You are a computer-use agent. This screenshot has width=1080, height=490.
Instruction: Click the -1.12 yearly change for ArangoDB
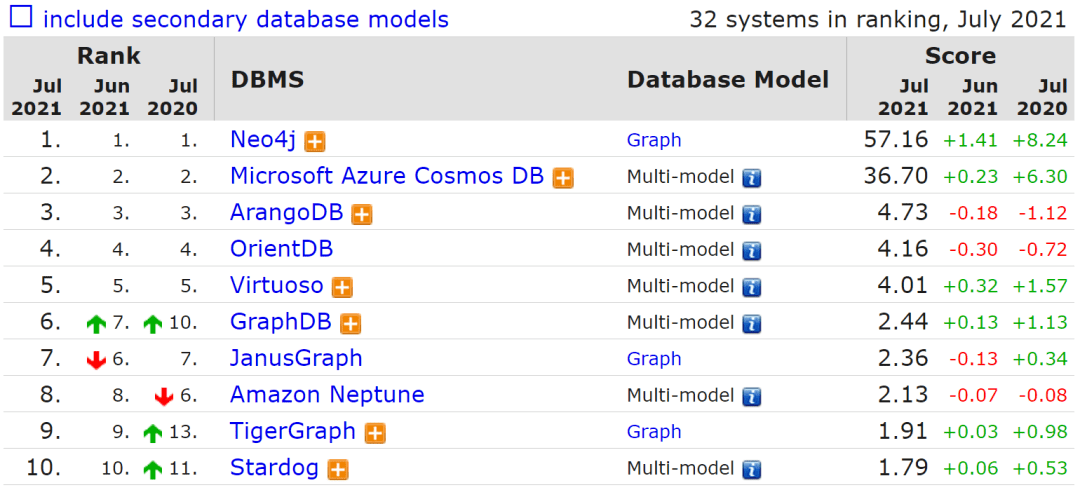(x=1043, y=214)
